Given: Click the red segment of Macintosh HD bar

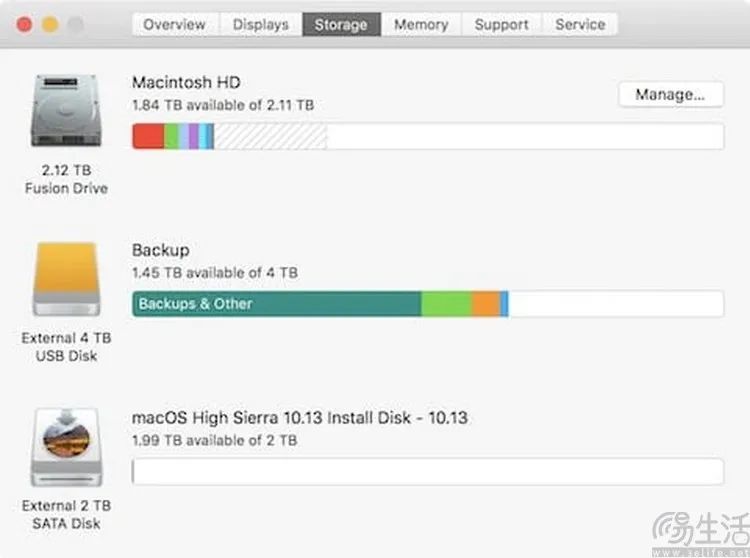Looking at the screenshot, I should point(148,136).
